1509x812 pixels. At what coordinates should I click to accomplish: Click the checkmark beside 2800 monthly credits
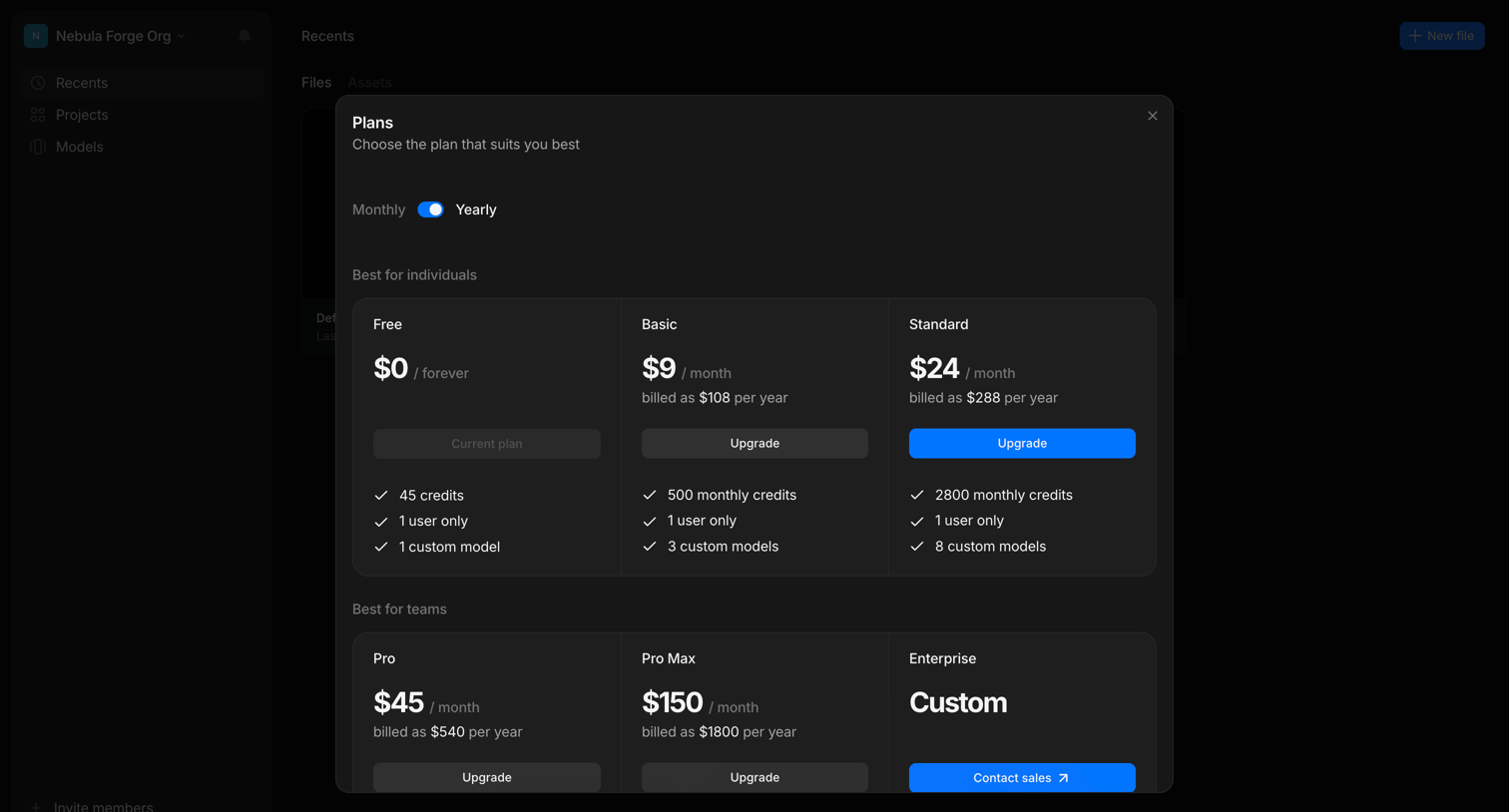pos(917,495)
